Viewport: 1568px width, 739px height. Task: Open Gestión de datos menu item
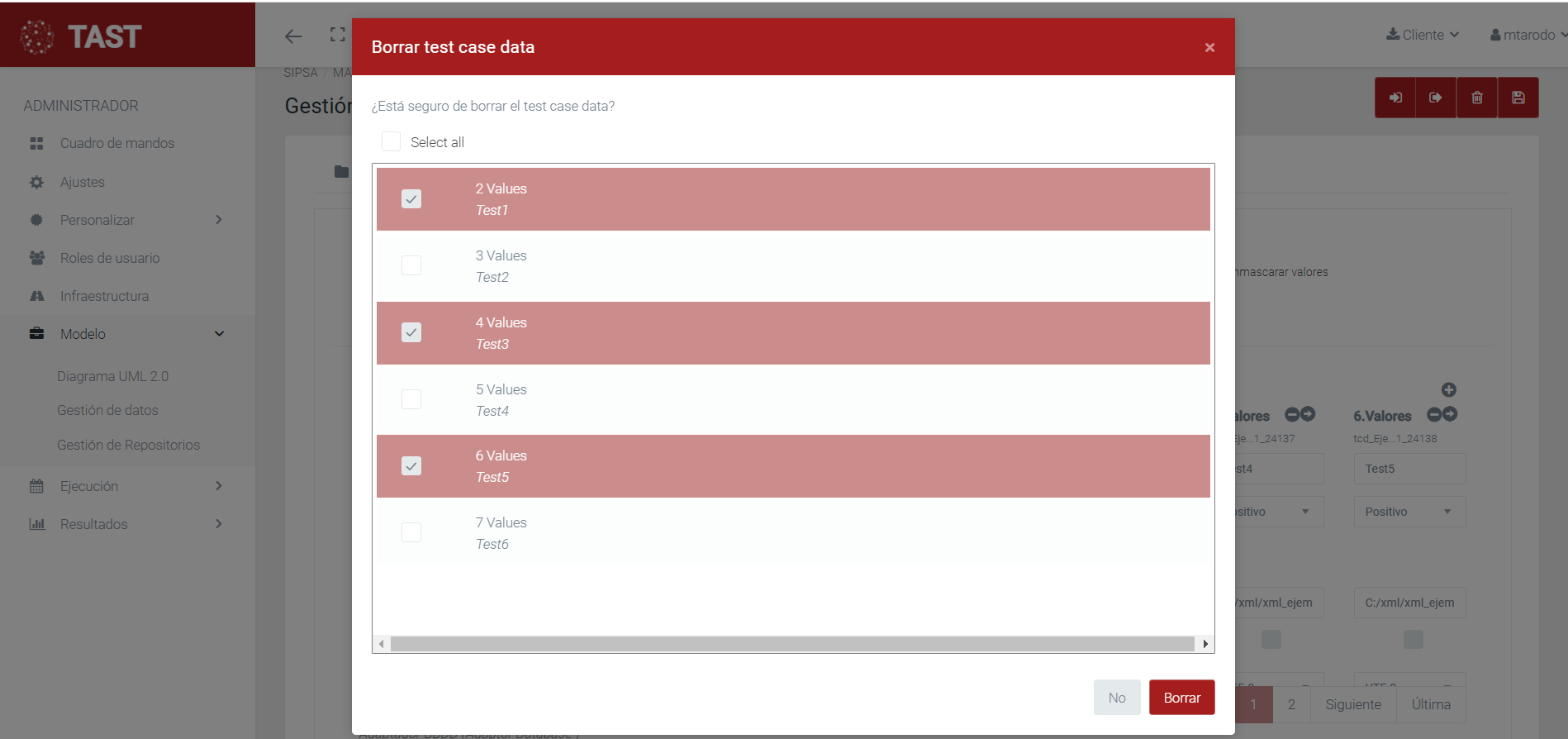click(x=107, y=410)
